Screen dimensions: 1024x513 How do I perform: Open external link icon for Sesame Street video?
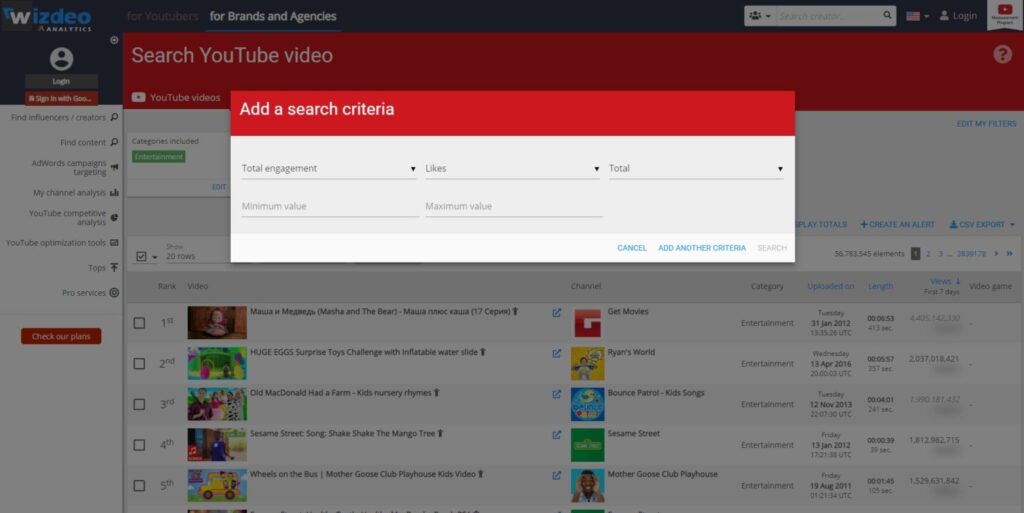pyautogui.click(x=557, y=434)
